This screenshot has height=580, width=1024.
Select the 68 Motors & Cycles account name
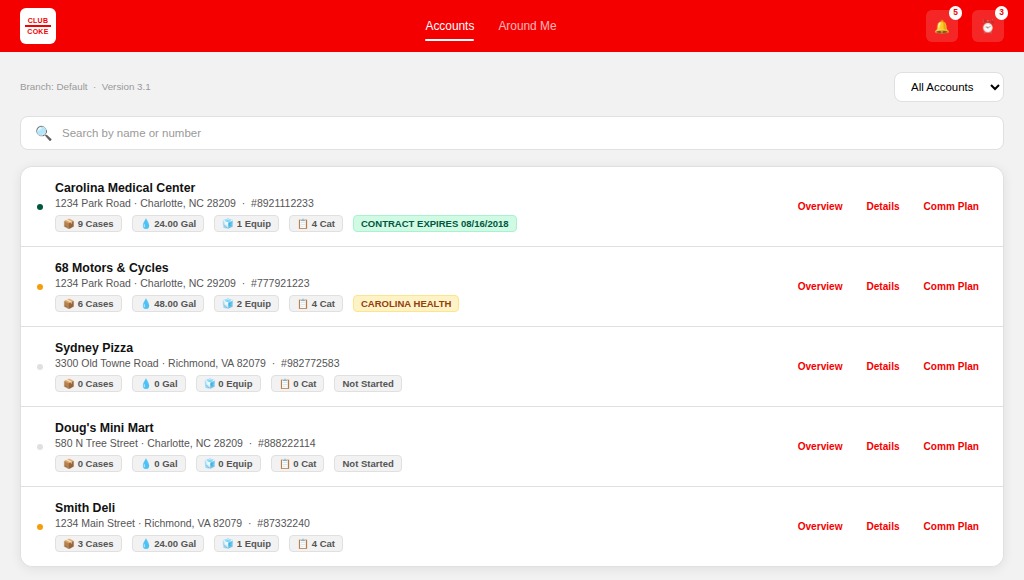[112, 268]
